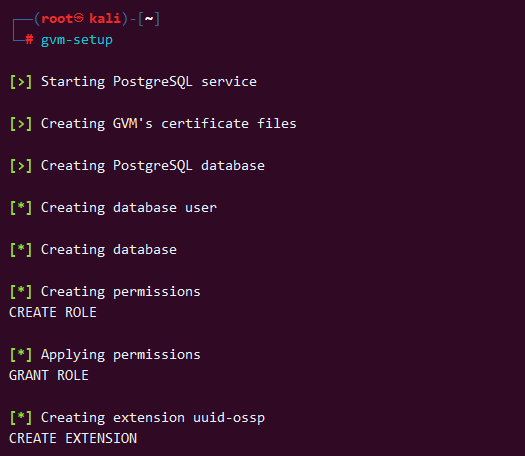Screen dimensions: 525x456
Task: Click the [>] marker before Starting PostgreSQL service
Action: [x=21, y=82]
